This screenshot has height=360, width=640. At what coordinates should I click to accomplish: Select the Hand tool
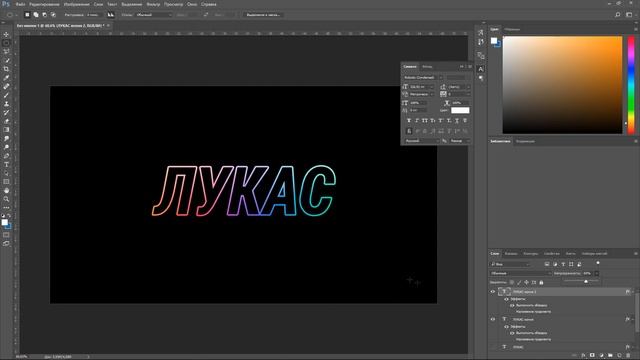click(6, 191)
